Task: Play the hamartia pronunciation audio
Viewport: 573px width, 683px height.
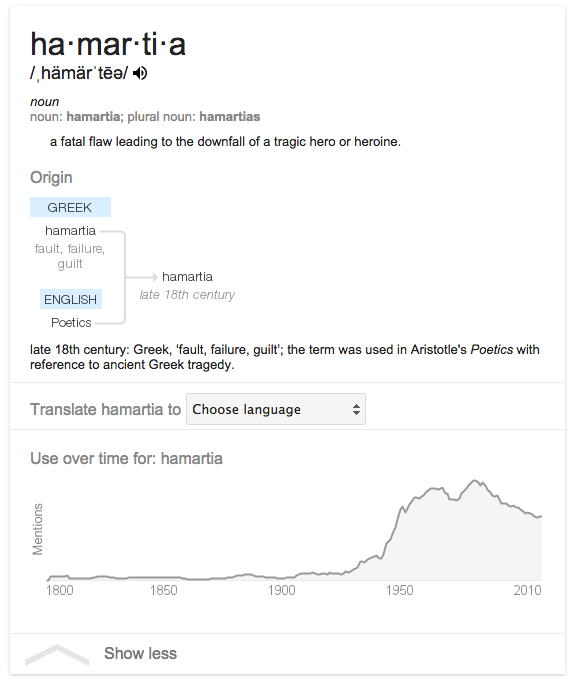Action: tap(140, 73)
